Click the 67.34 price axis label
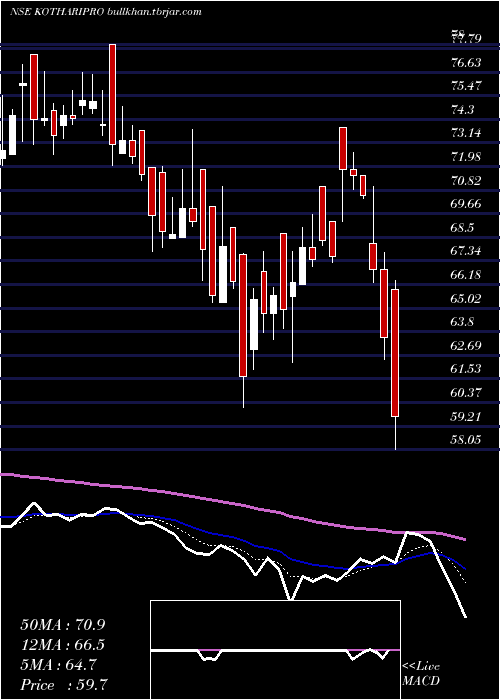500x700 pixels. tap(466, 251)
